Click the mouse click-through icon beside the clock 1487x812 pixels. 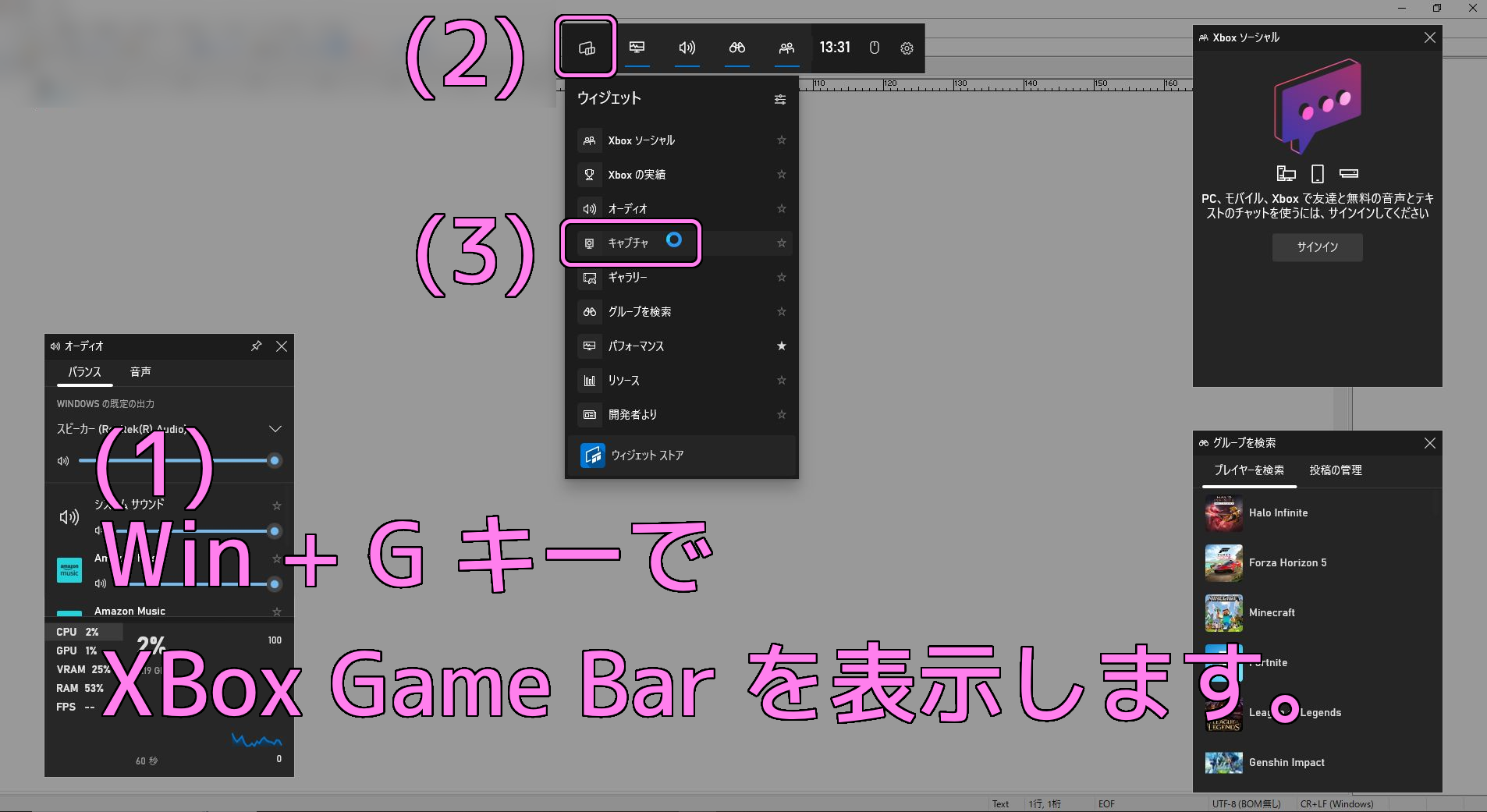[x=875, y=48]
